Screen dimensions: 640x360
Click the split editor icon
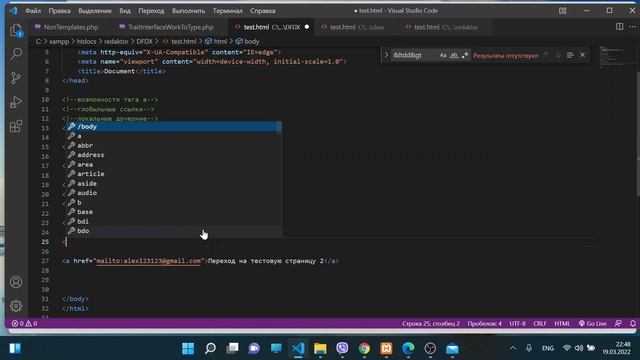click(619, 27)
